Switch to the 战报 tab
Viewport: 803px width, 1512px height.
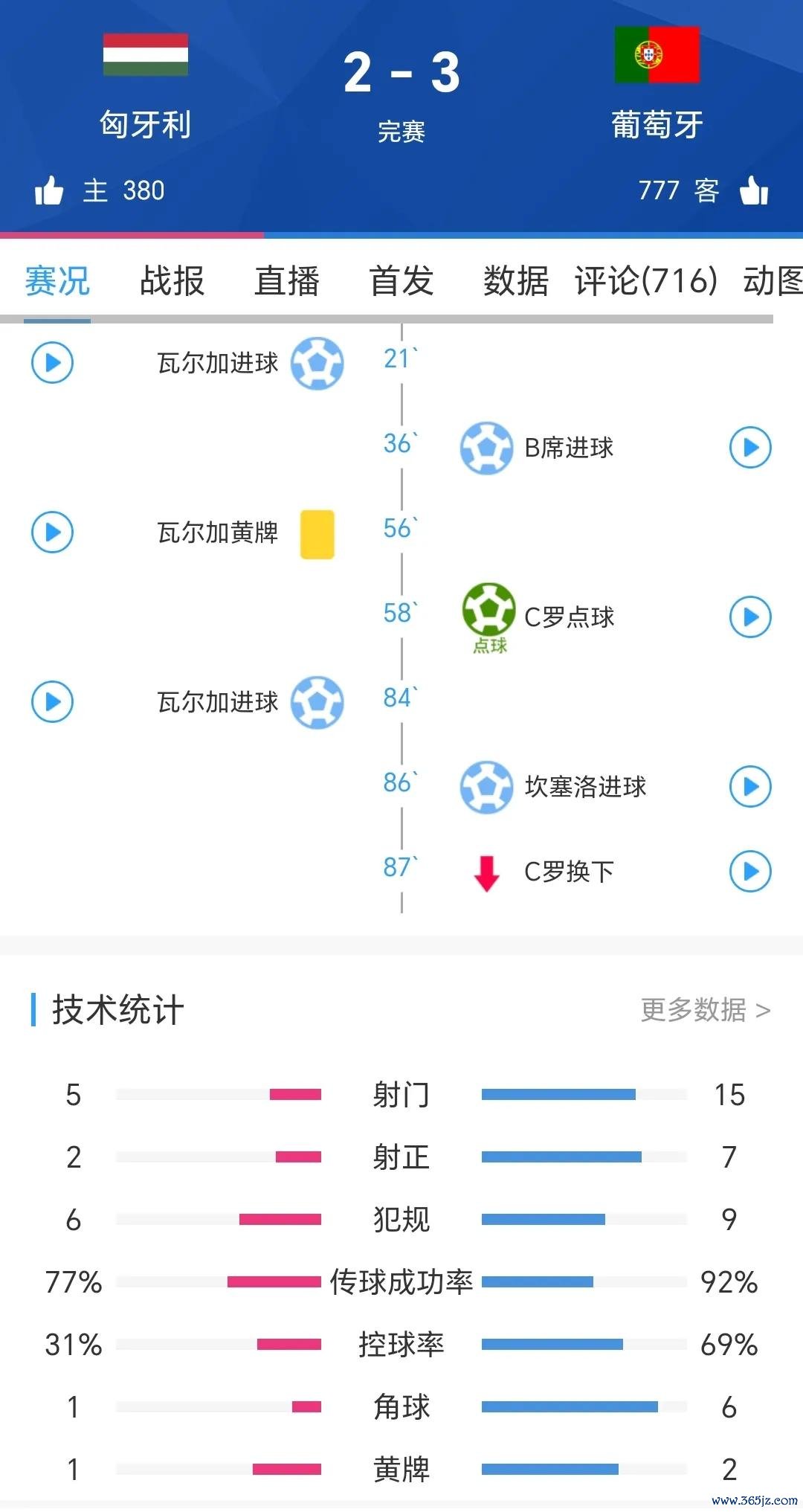[x=172, y=281]
